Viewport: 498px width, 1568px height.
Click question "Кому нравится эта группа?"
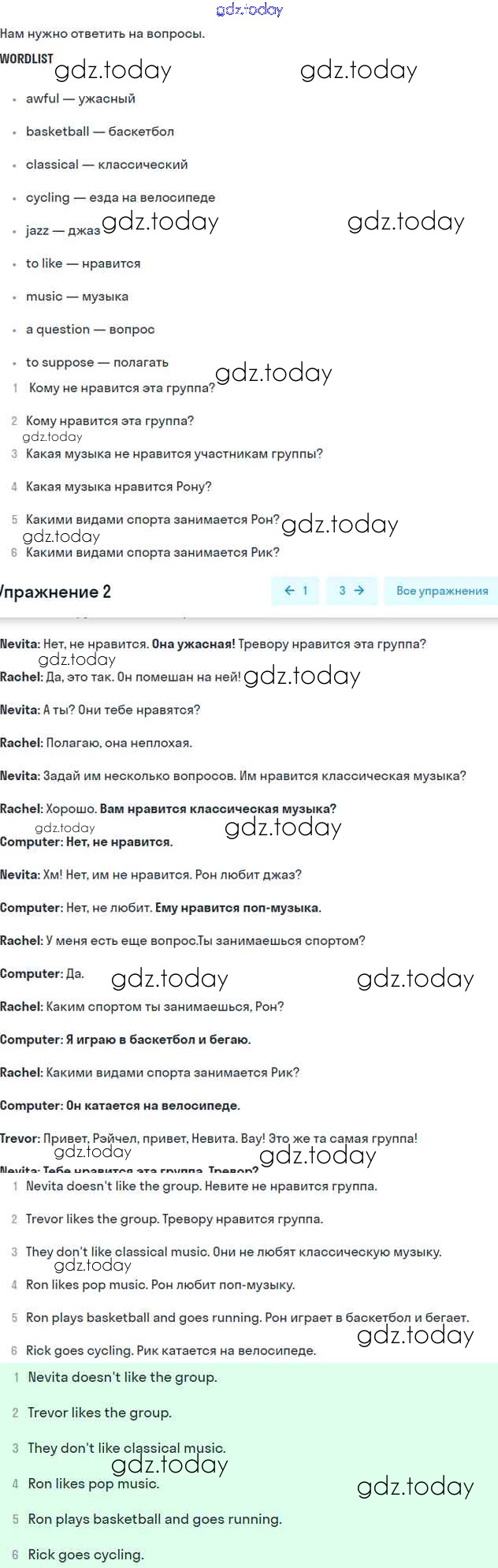(110, 421)
